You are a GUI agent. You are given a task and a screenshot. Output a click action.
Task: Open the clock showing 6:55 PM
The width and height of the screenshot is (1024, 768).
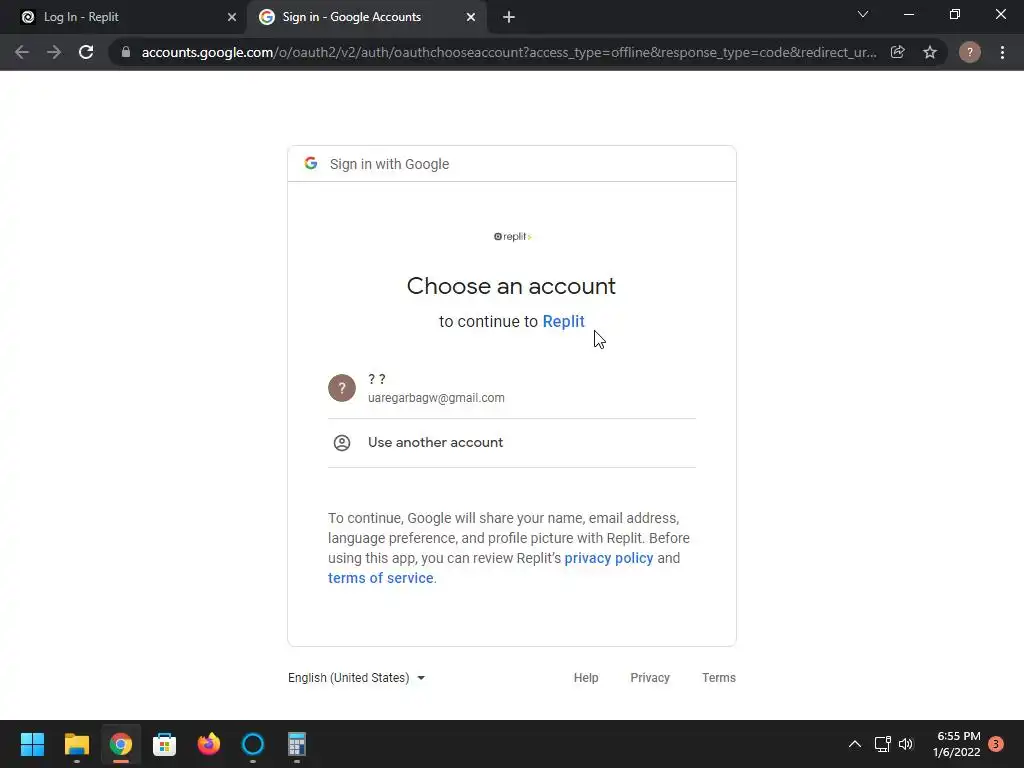(x=957, y=744)
